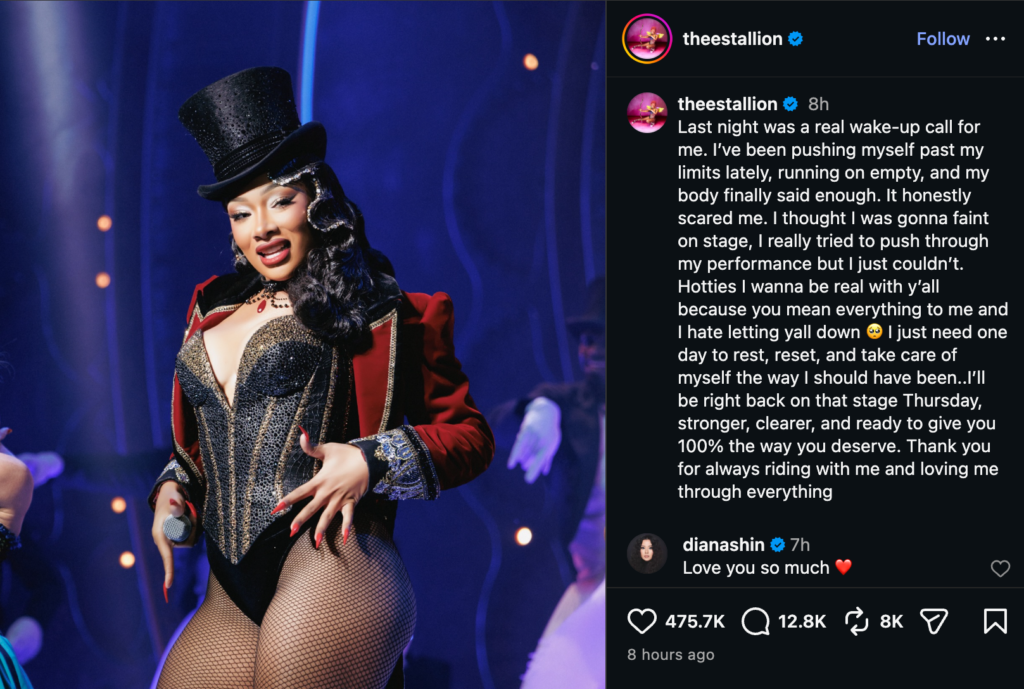Screen dimensions: 1024x689
Task: Like the post with heart icon
Action: [x=641, y=621]
